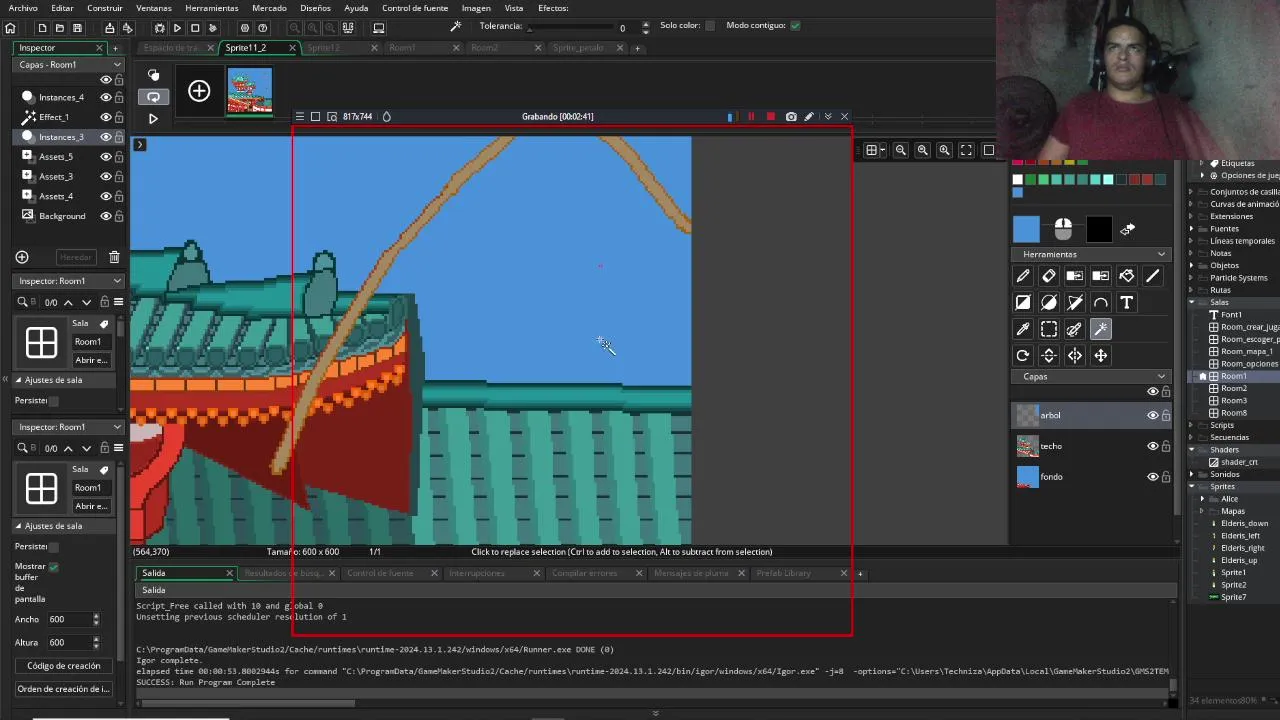The height and width of the screenshot is (720, 1280).
Task: Click the Debug bug icon in the toolbar
Action: pyautogui.click(x=160, y=28)
